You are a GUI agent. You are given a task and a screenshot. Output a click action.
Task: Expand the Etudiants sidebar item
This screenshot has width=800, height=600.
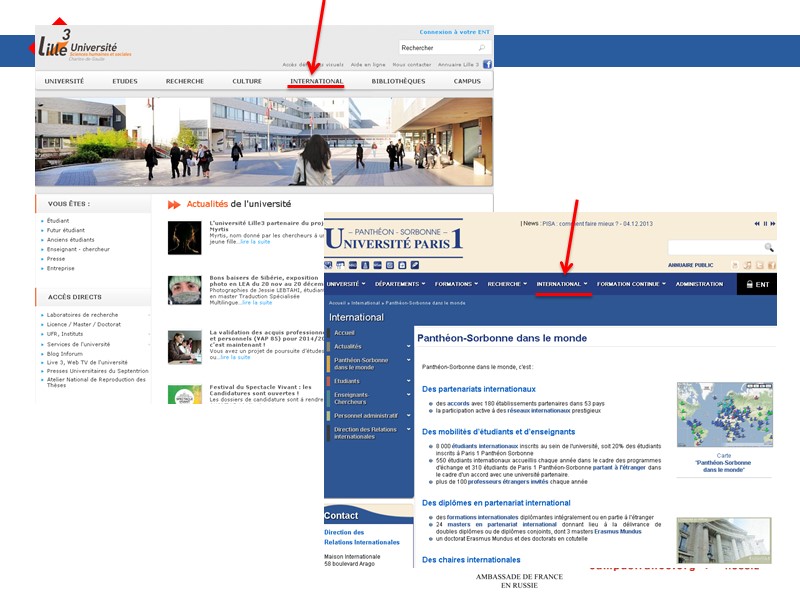[409, 381]
